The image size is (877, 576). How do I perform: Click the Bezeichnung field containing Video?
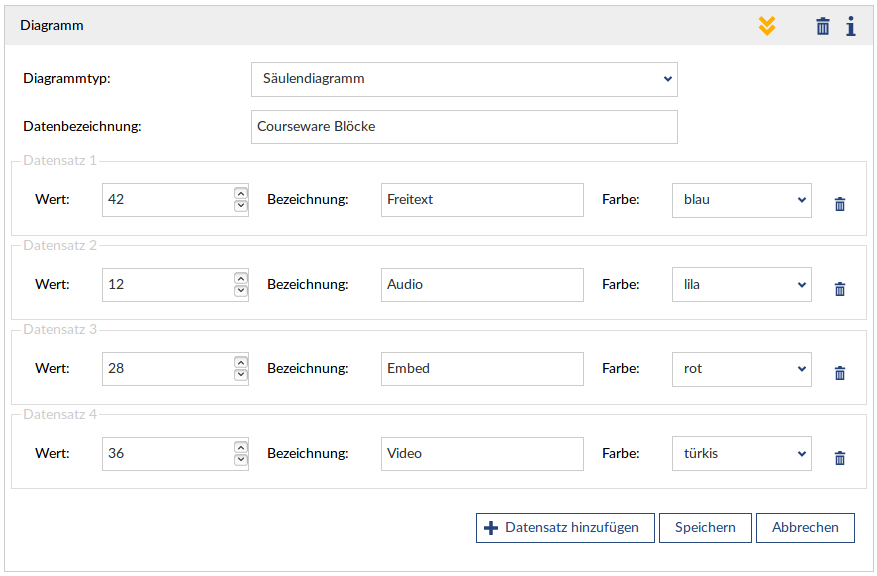coord(482,454)
